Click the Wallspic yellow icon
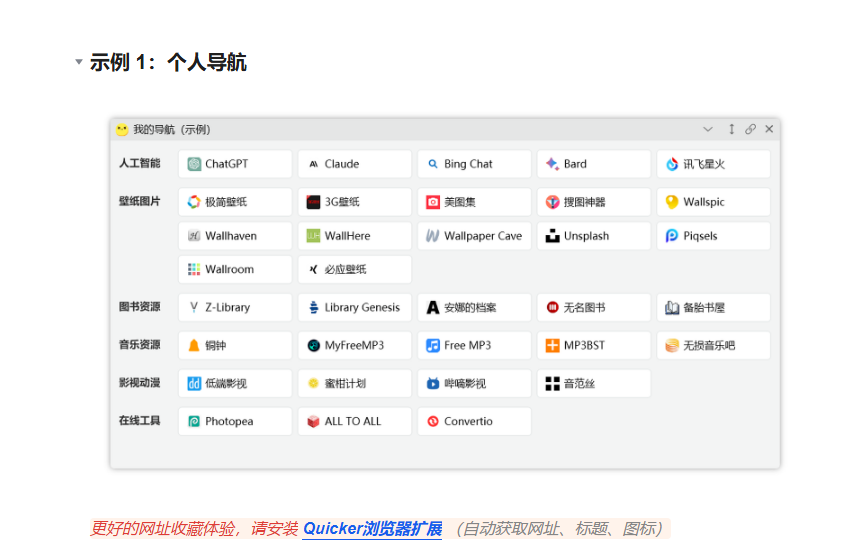Viewport: 841px width, 558px height. click(672, 202)
